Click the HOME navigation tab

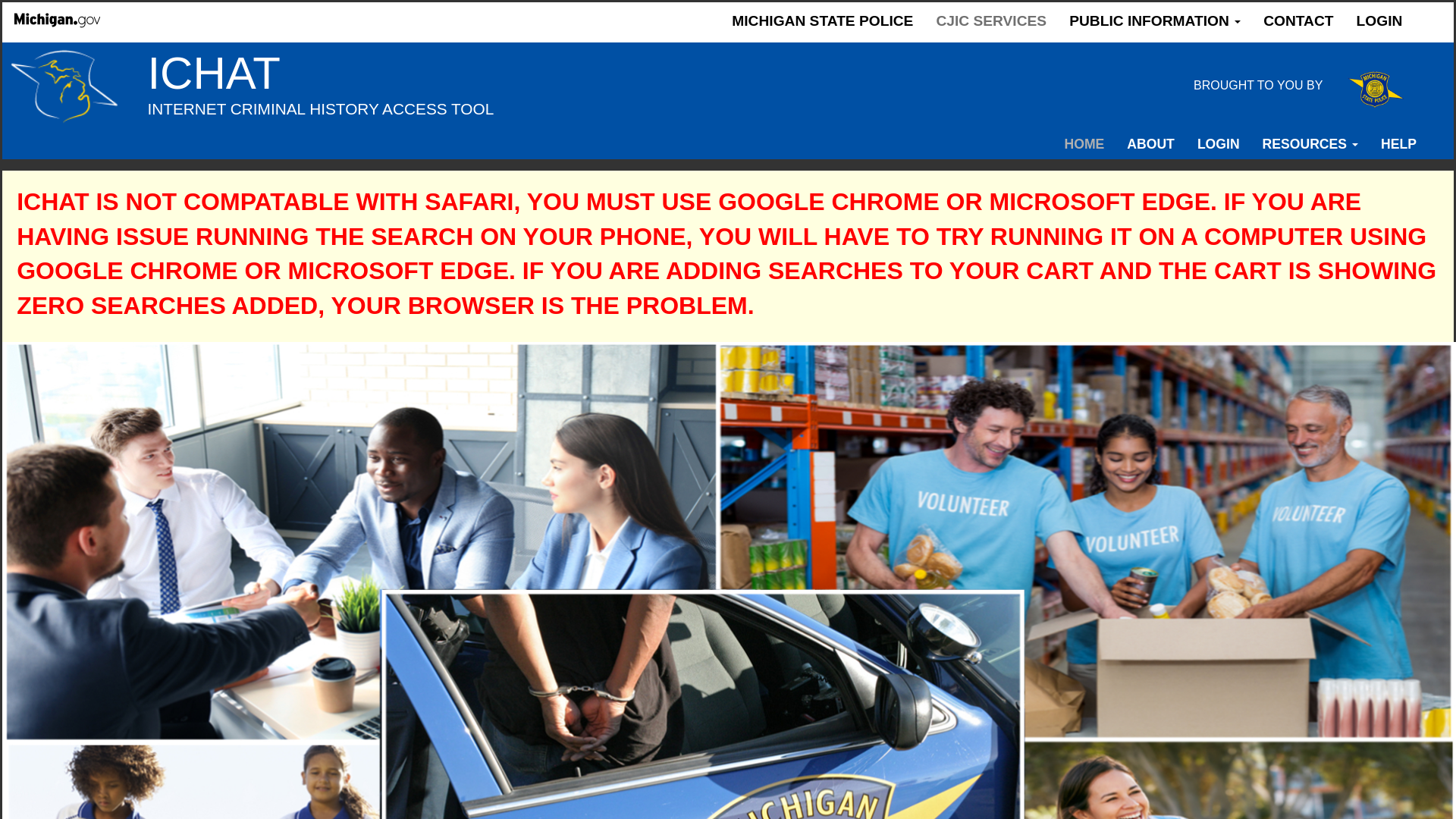click(1084, 144)
